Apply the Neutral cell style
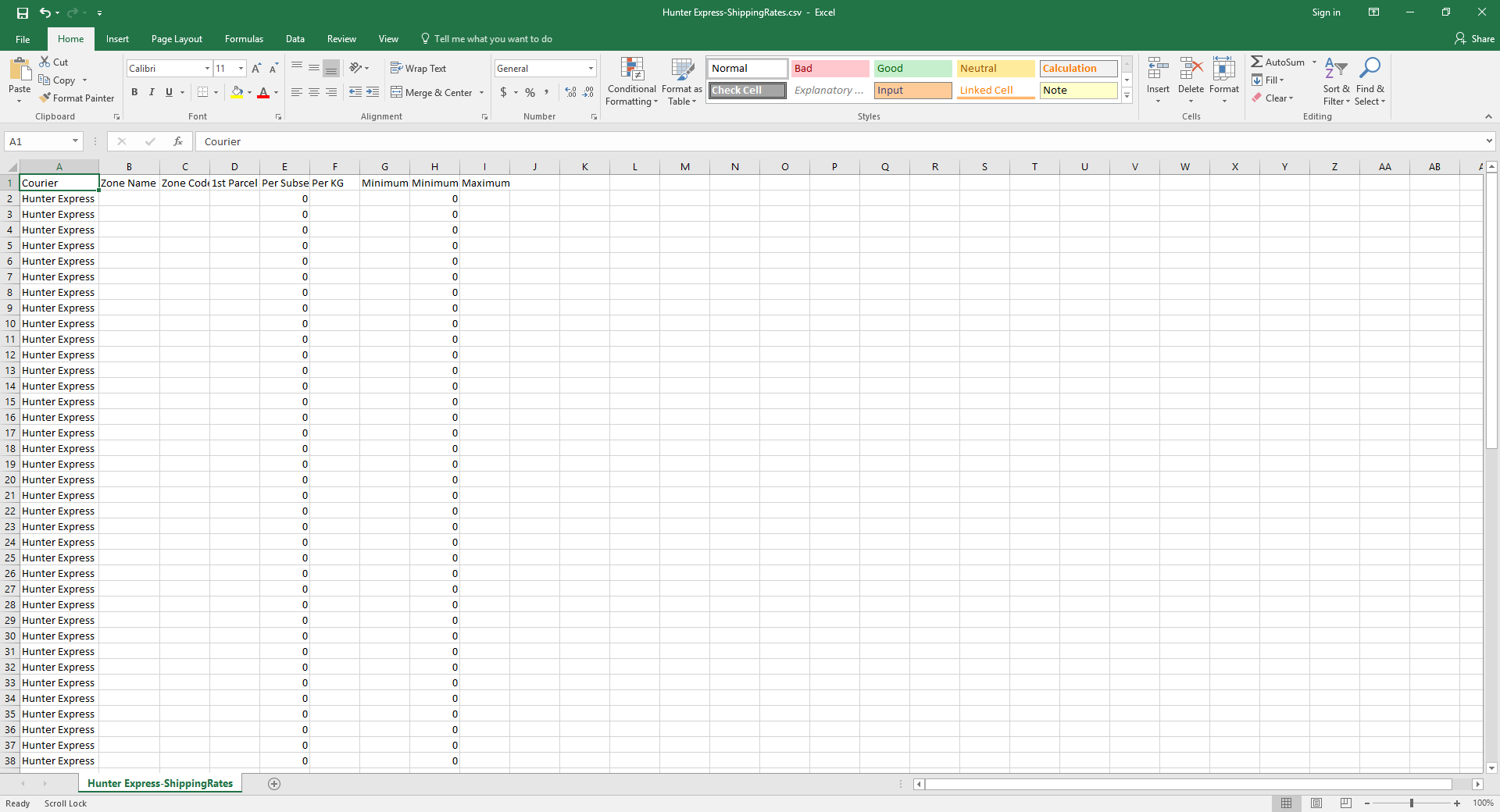 [x=995, y=68]
